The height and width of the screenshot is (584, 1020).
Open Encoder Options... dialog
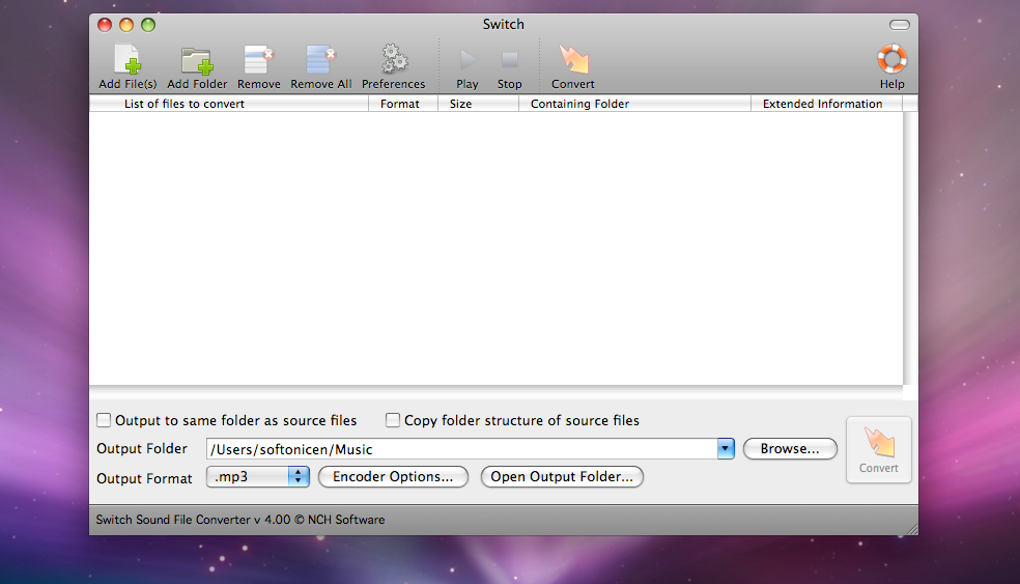pyautogui.click(x=393, y=477)
